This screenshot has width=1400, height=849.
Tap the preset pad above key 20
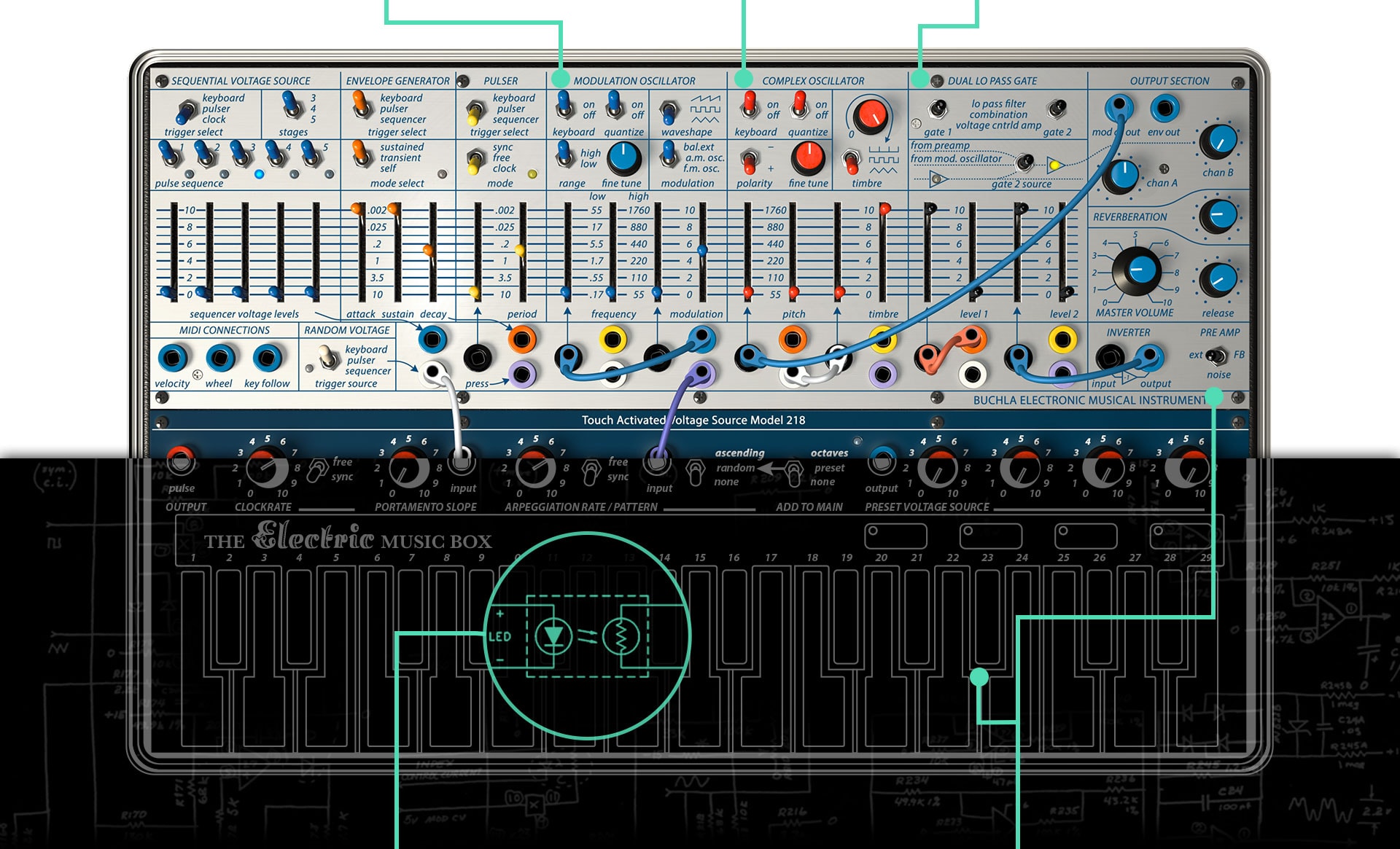pyautogui.click(x=895, y=536)
